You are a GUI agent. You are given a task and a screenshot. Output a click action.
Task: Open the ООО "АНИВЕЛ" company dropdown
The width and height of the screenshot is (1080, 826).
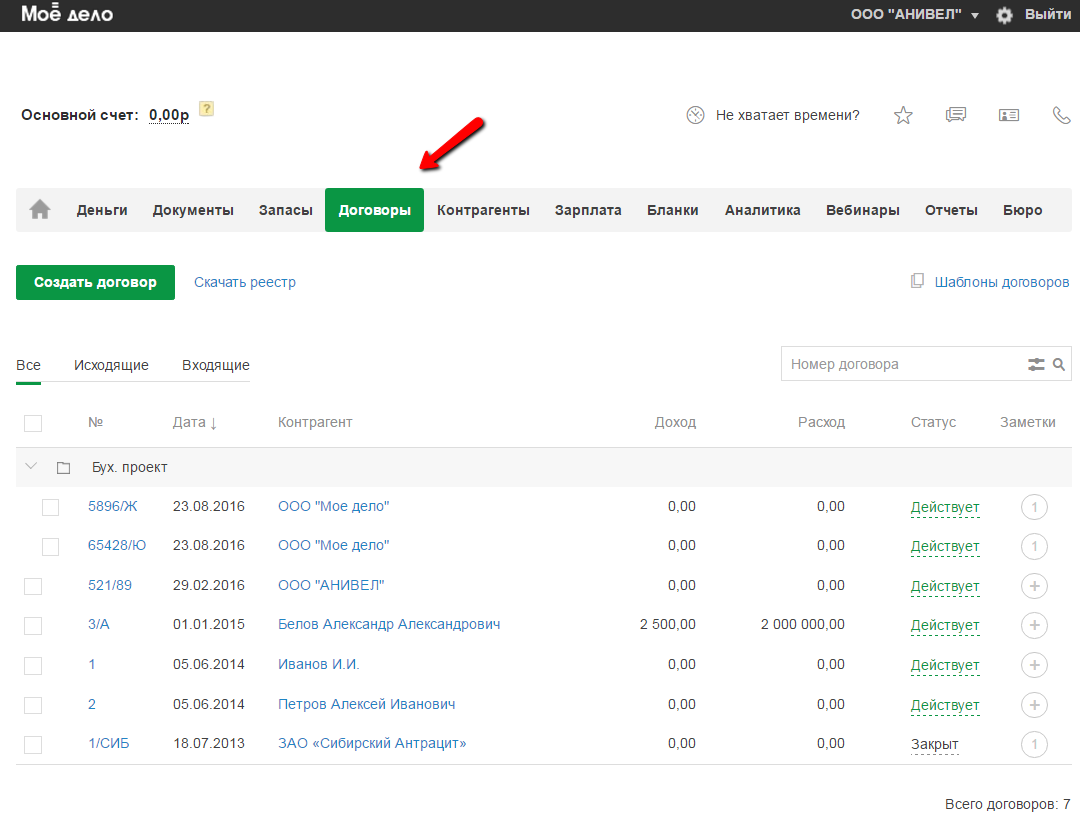coord(914,15)
